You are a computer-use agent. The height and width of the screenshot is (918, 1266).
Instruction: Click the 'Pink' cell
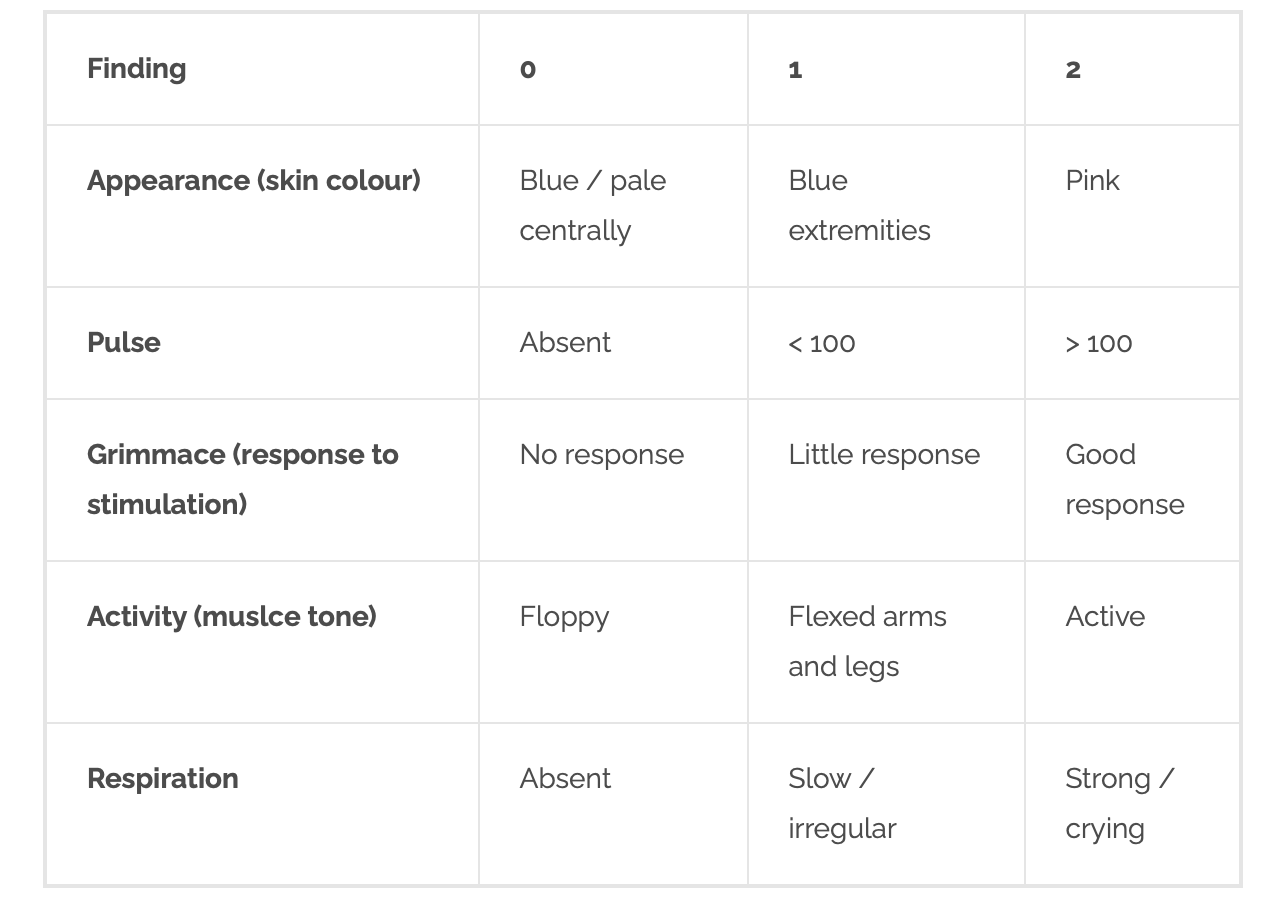(x=1092, y=181)
